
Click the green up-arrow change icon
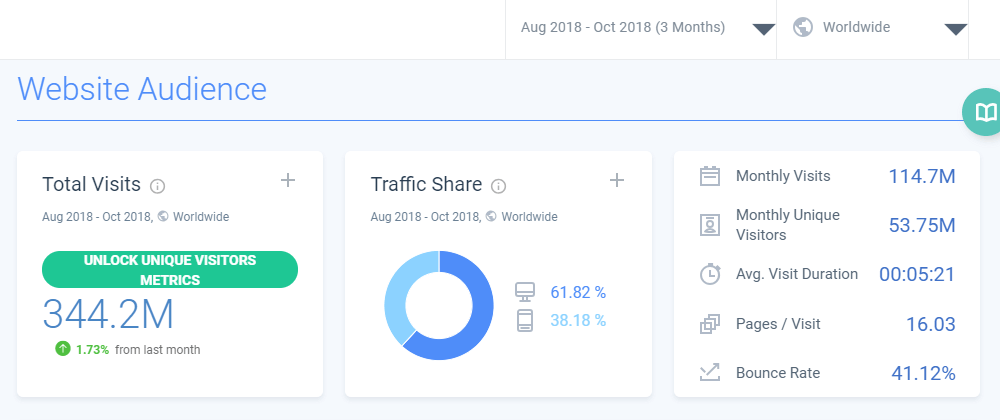click(x=62, y=349)
